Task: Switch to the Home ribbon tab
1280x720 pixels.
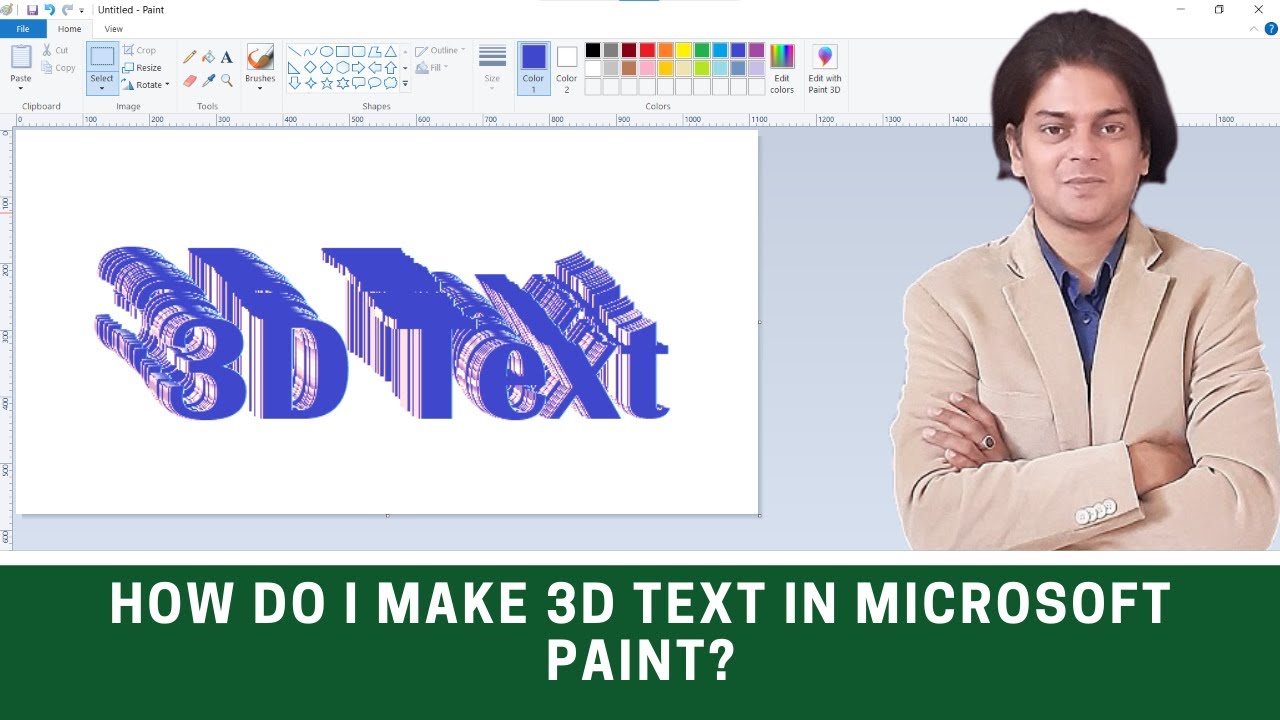Action: (69, 29)
